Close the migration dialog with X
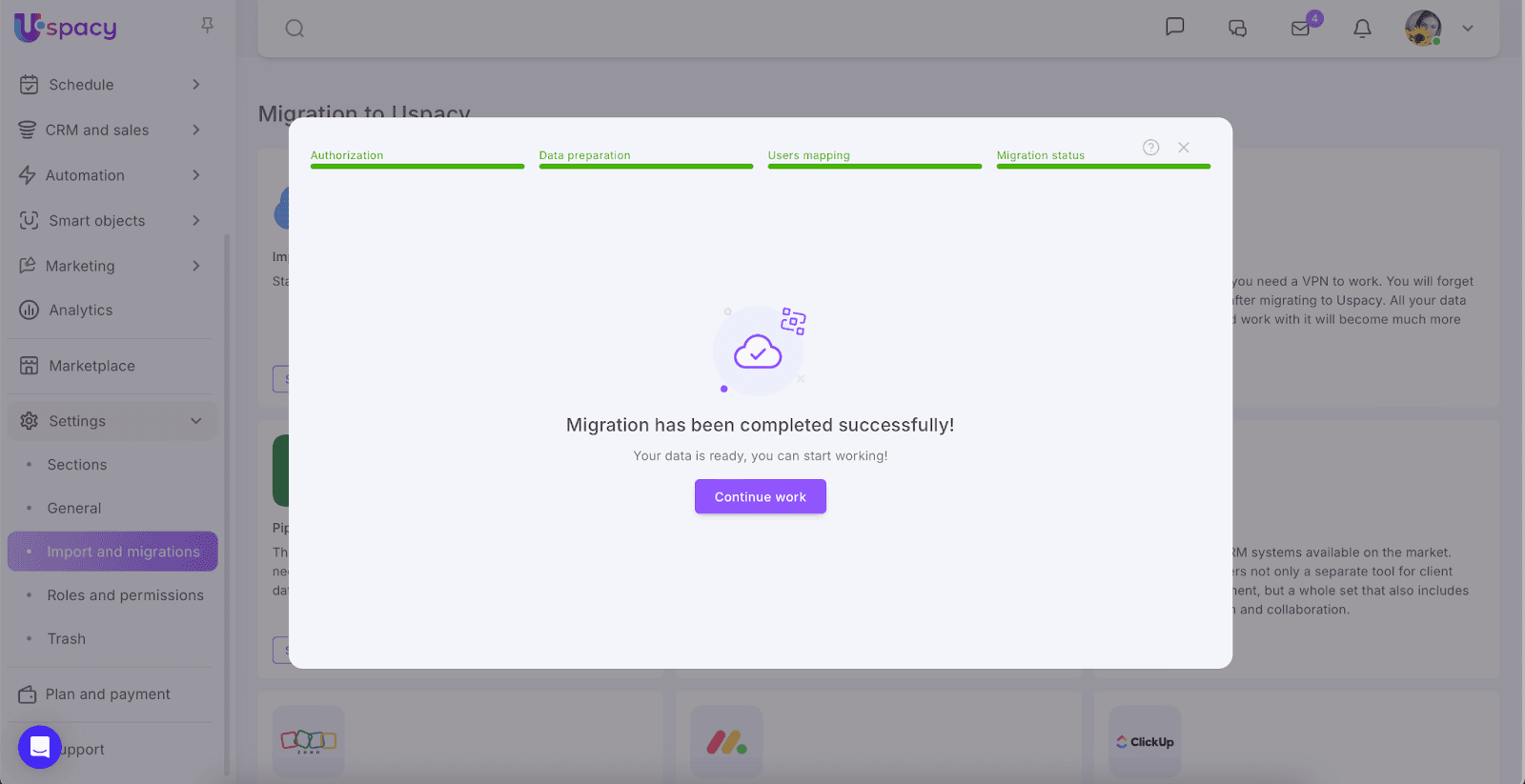 pyautogui.click(x=1183, y=148)
